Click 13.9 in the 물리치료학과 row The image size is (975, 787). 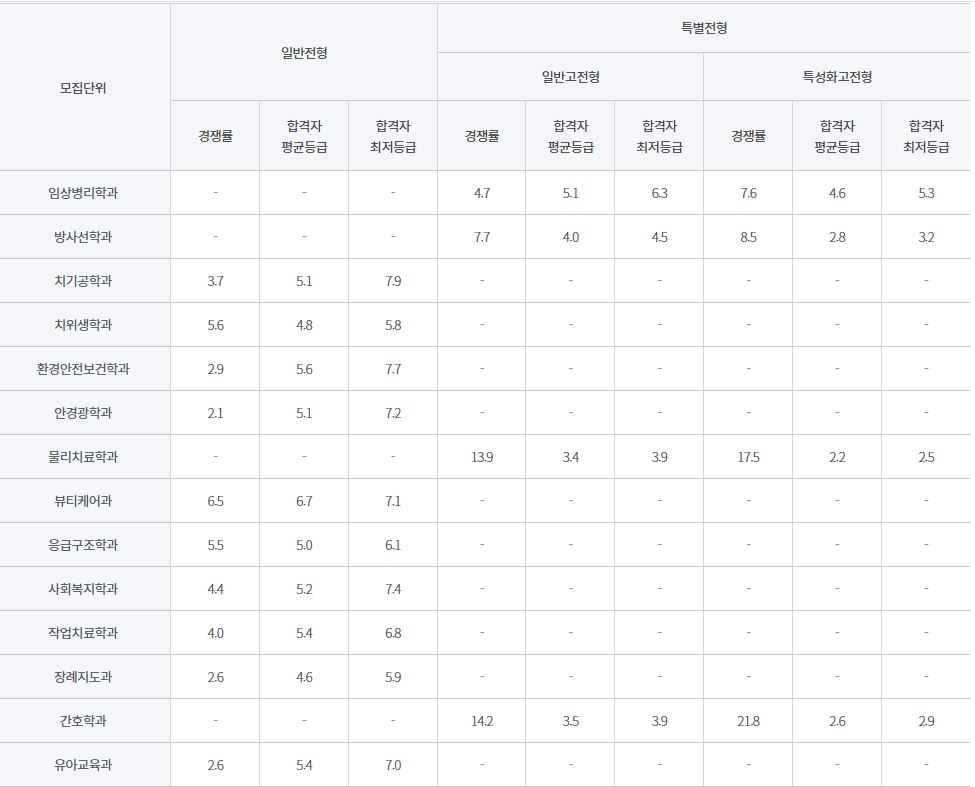tap(482, 457)
